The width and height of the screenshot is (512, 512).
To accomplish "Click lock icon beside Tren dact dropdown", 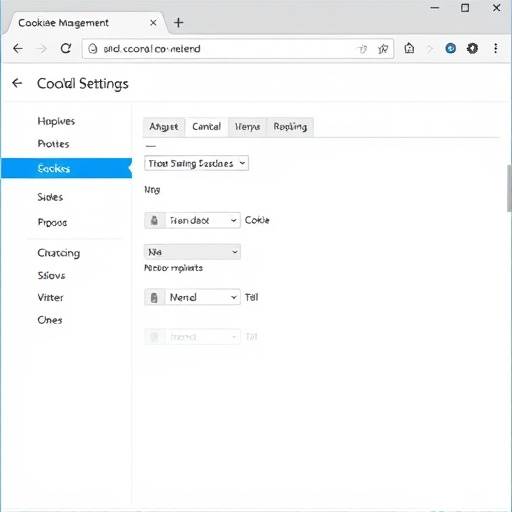I will click(x=154, y=220).
